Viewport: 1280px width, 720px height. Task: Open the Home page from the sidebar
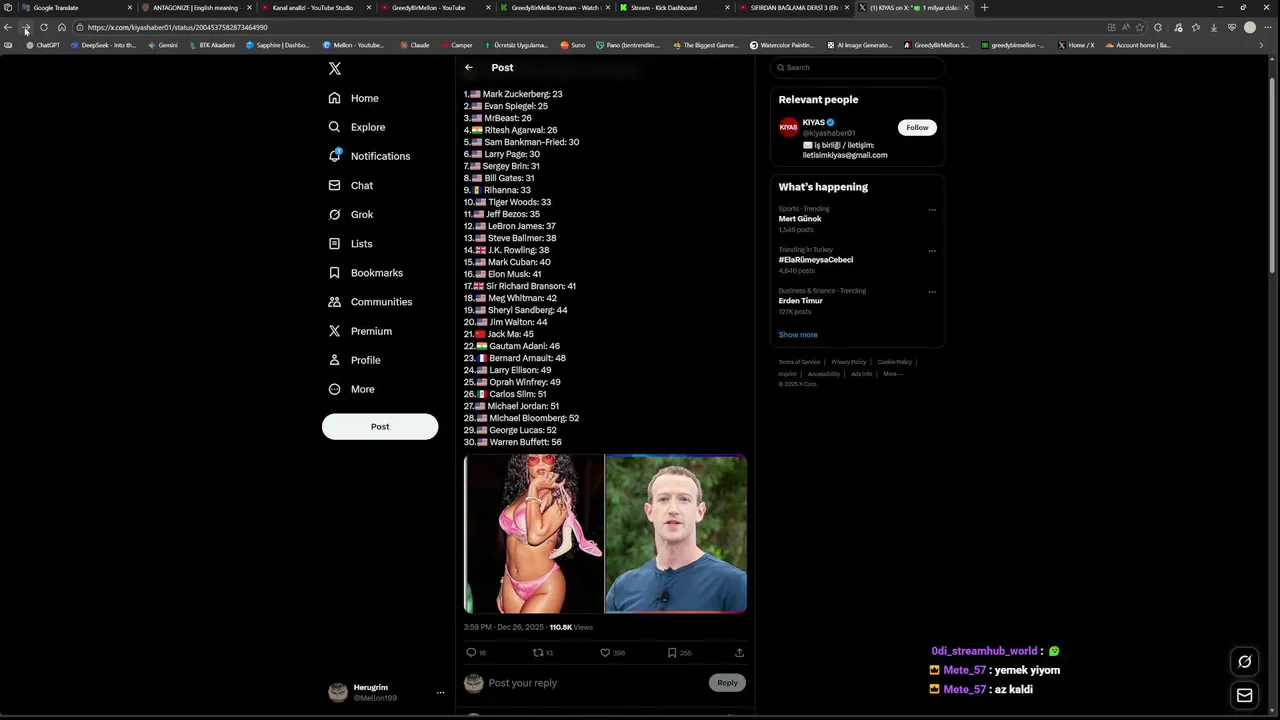coord(354,98)
